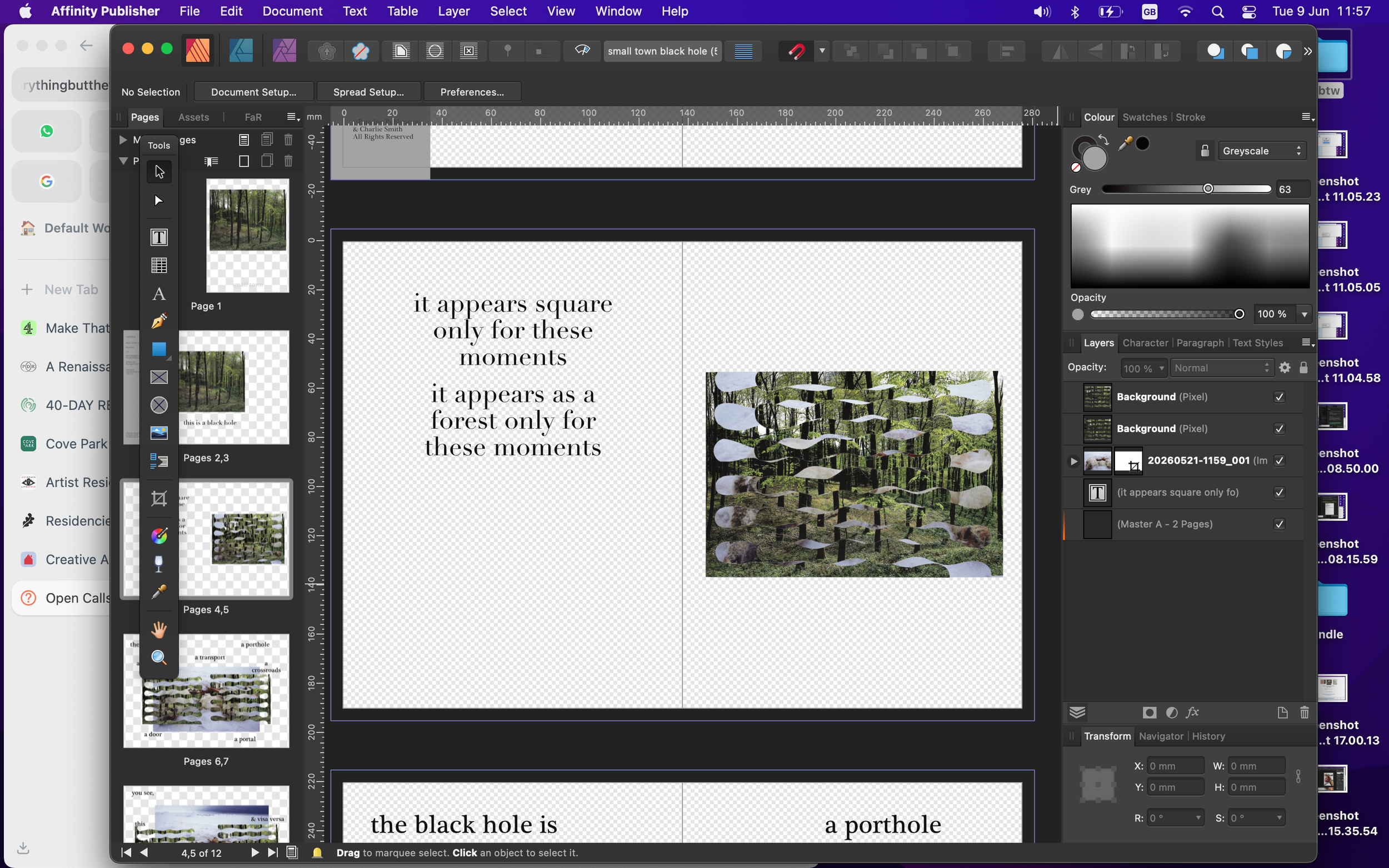The height and width of the screenshot is (868, 1389).
Task: Select the Pen tool
Action: click(x=159, y=322)
